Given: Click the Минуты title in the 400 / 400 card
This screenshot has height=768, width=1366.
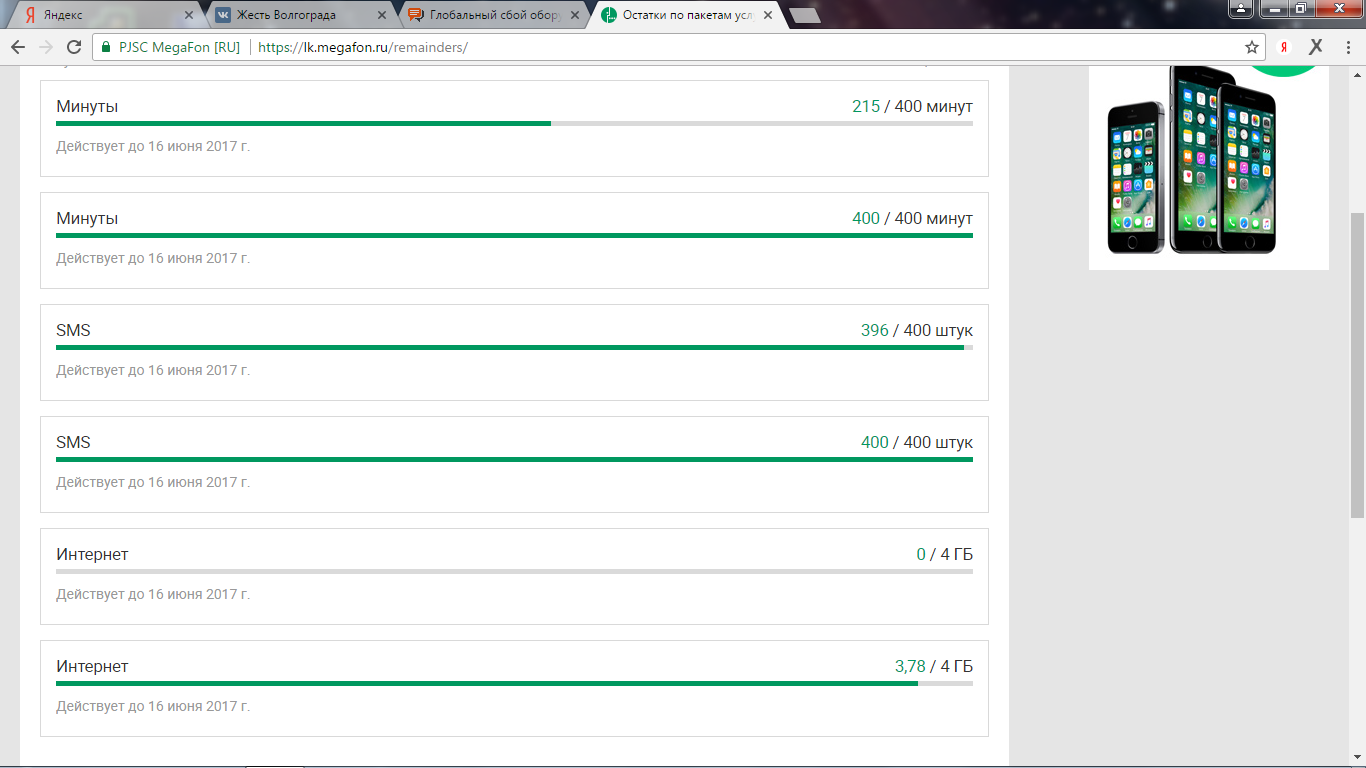Looking at the screenshot, I should point(87,218).
